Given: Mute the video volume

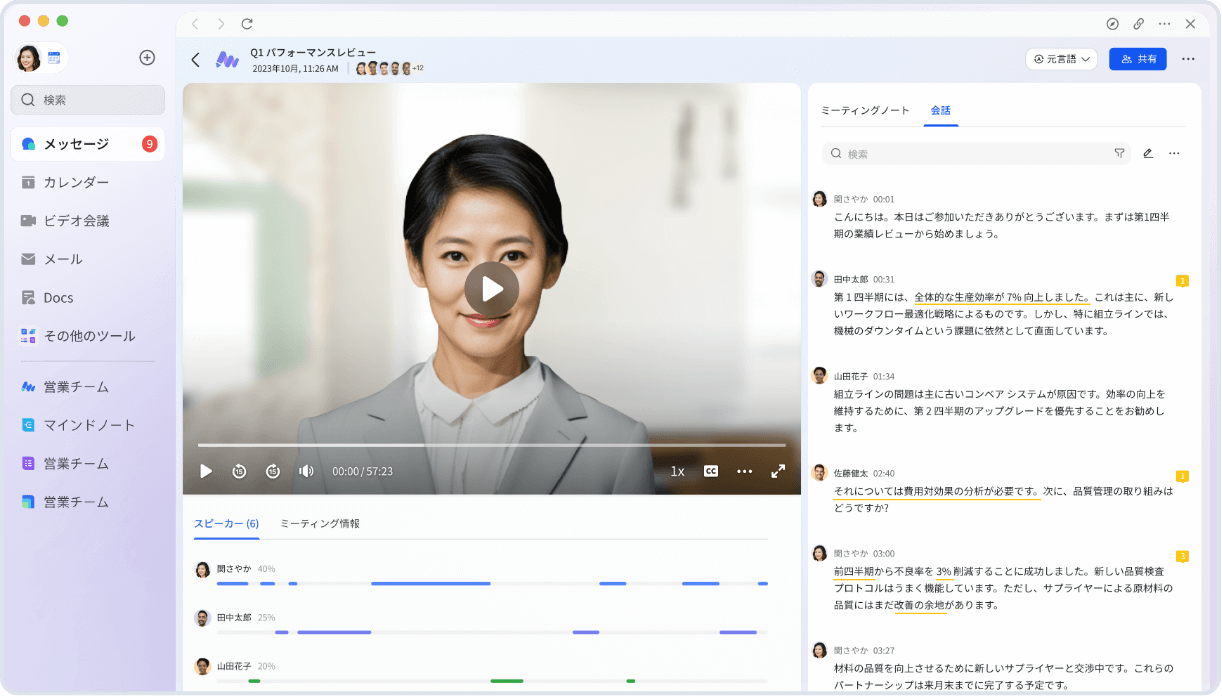Looking at the screenshot, I should pyautogui.click(x=306, y=471).
